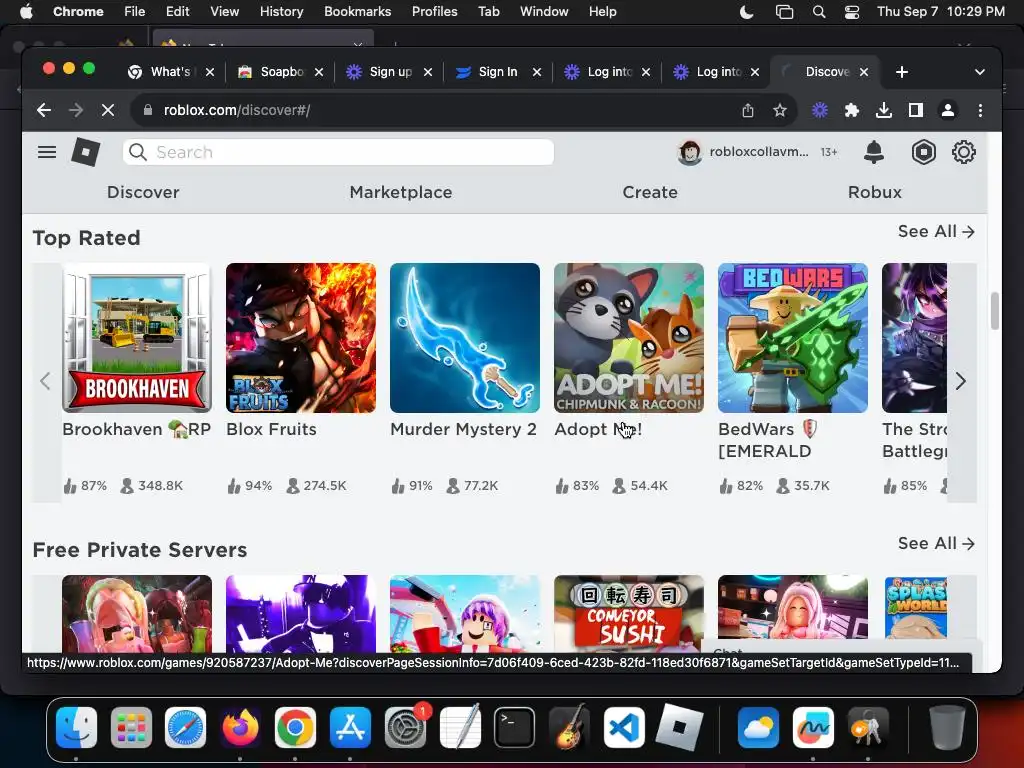This screenshot has height=768, width=1024.
Task: Click the purple gear extension in toolbar
Action: (820, 110)
